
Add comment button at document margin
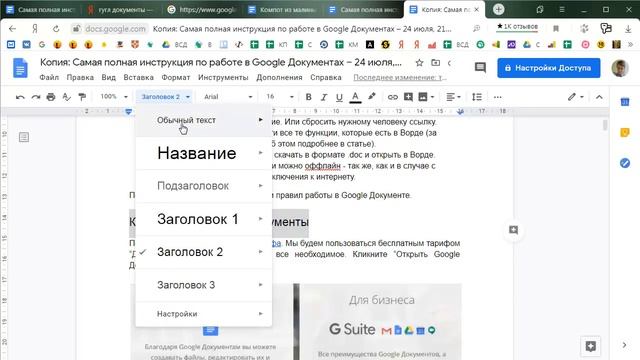(513, 230)
